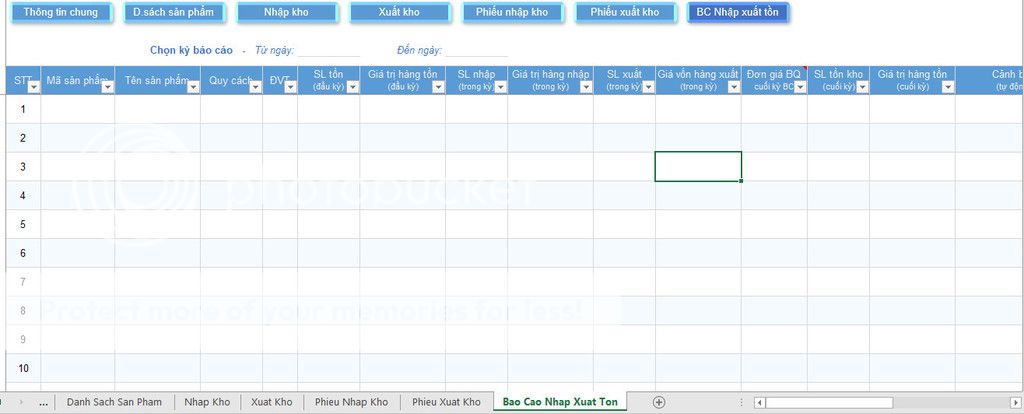Open the D.sách sản phẩm button
Image resolution: width=1024 pixels, height=414 pixels.
172,13
